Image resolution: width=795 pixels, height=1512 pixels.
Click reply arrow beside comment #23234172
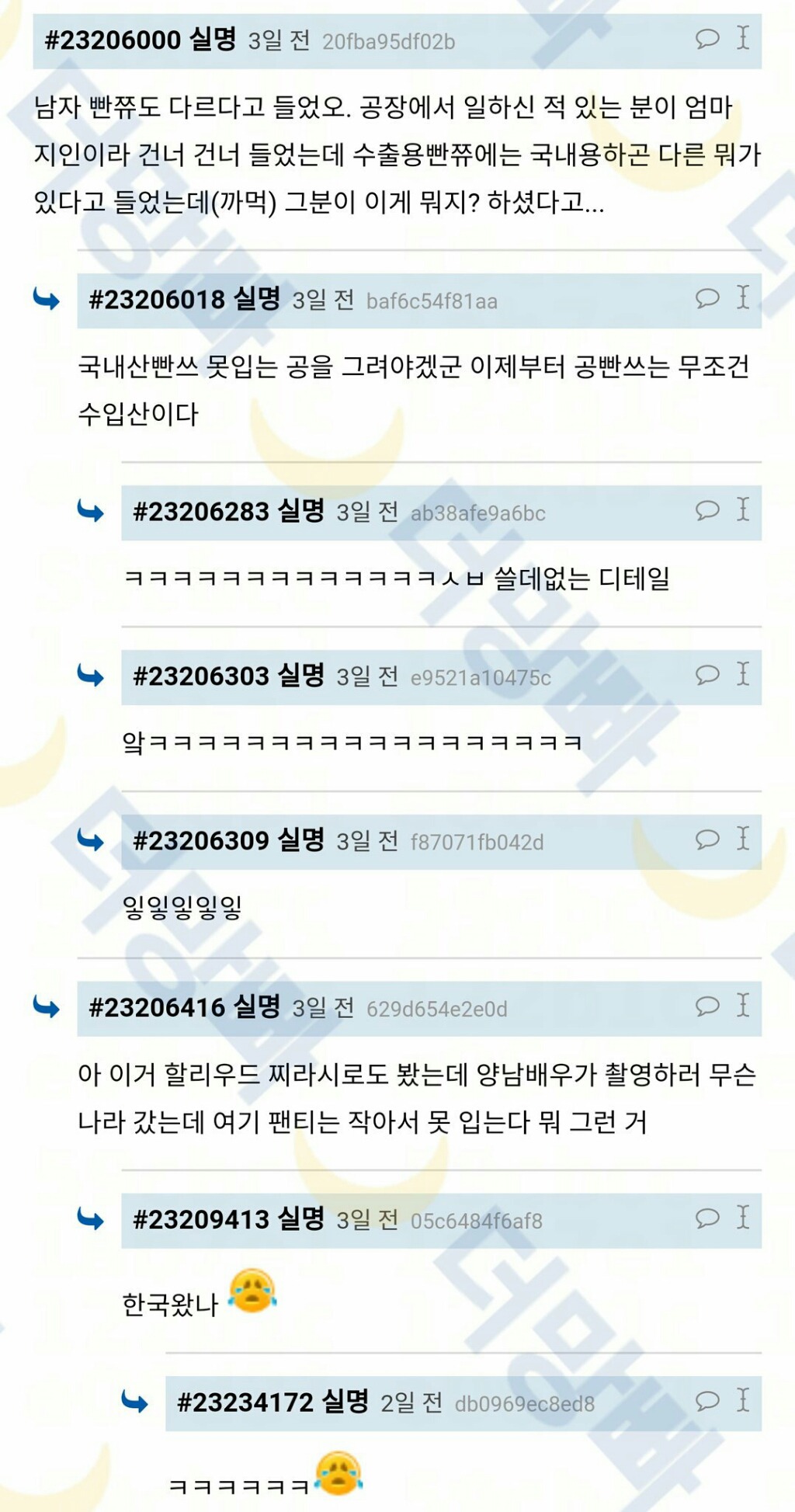(135, 1402)
